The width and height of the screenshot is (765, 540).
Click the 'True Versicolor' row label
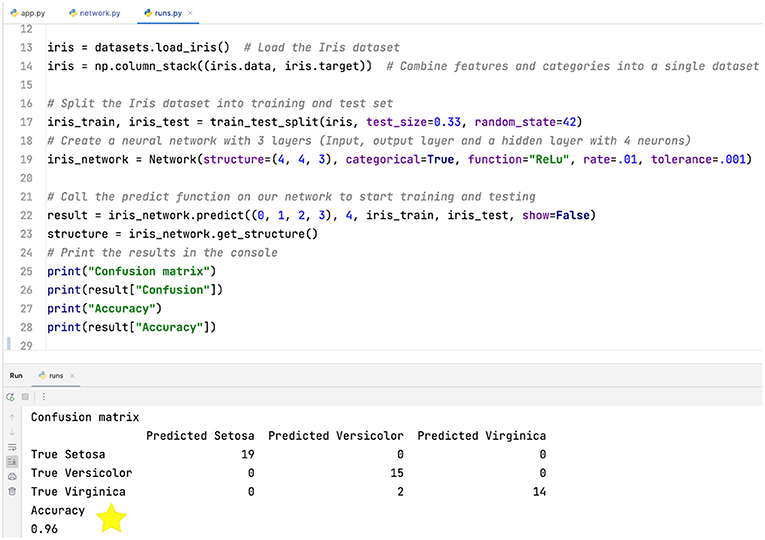click(81, 473)
